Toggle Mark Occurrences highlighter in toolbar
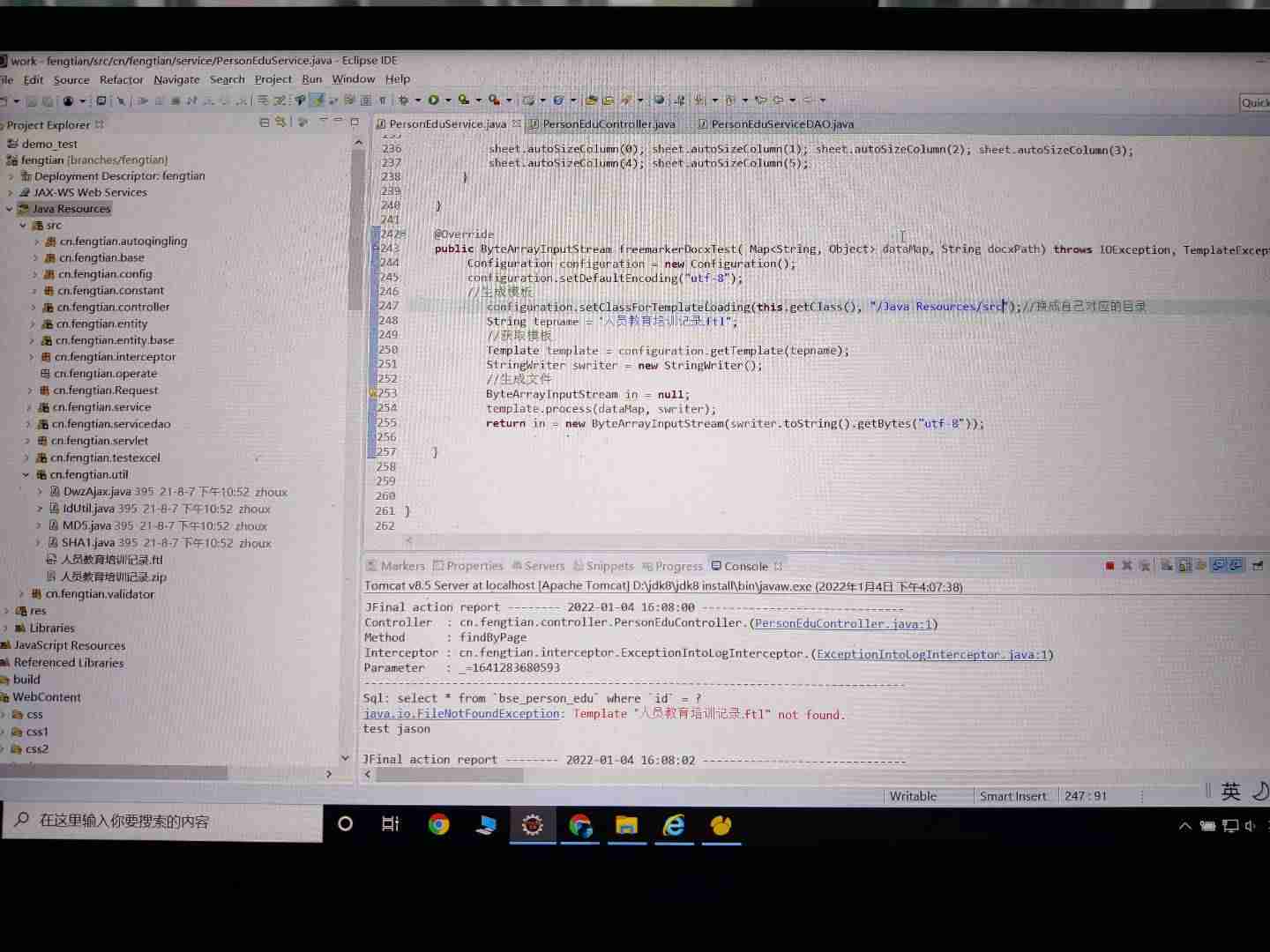The image size is (1270, 952). (x=317, y=100)
